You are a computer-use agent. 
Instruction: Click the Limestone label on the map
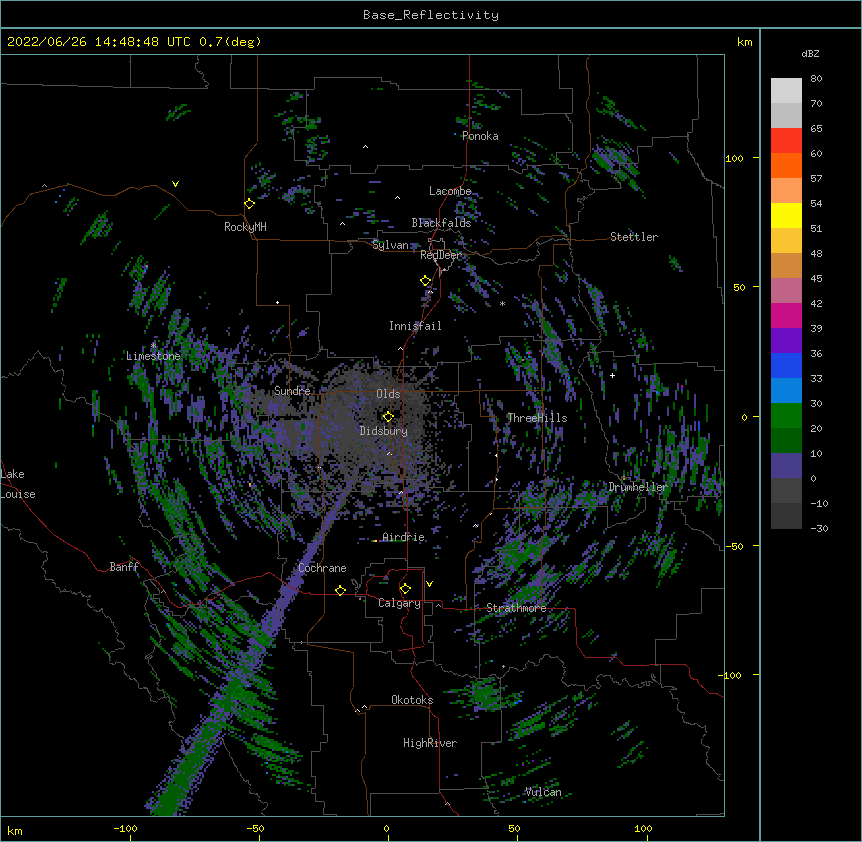(153, 356)
